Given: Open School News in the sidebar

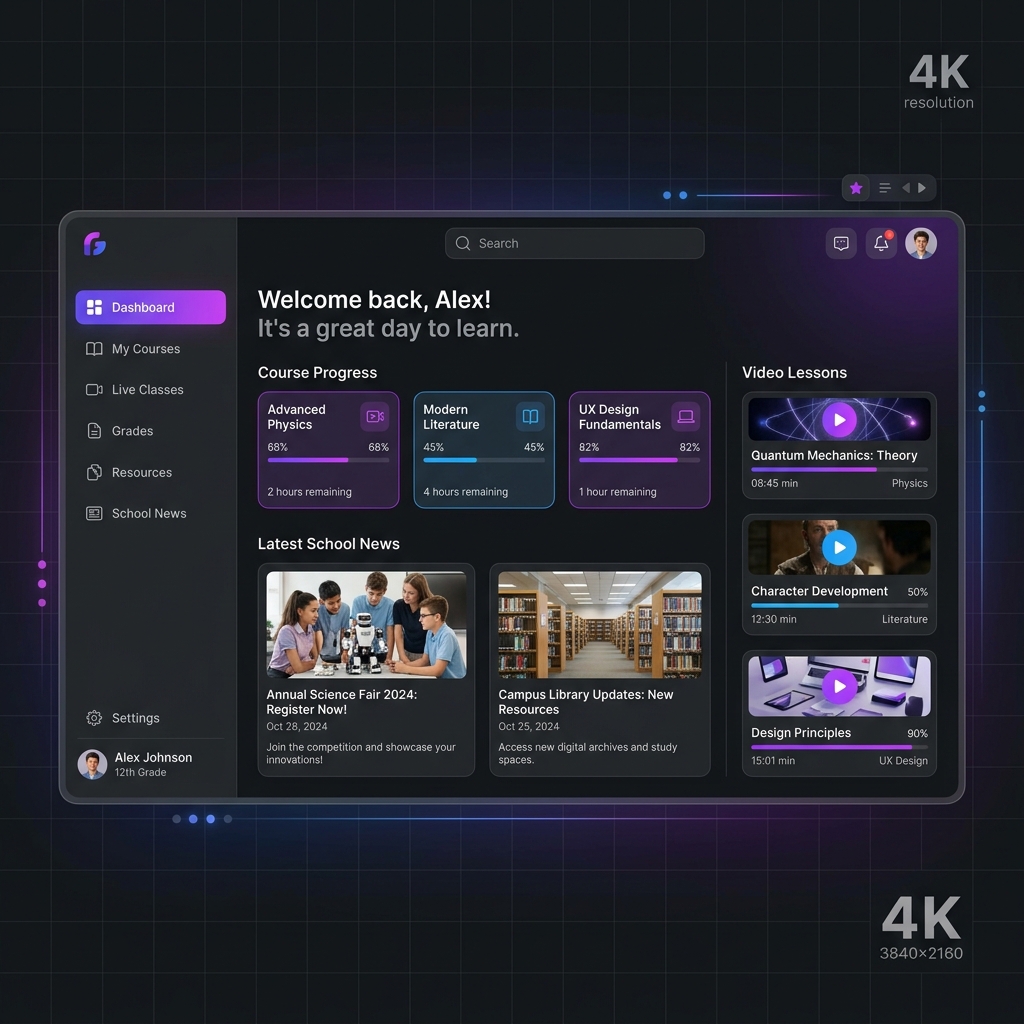Looking at the screenshot, I should [151, 513].
